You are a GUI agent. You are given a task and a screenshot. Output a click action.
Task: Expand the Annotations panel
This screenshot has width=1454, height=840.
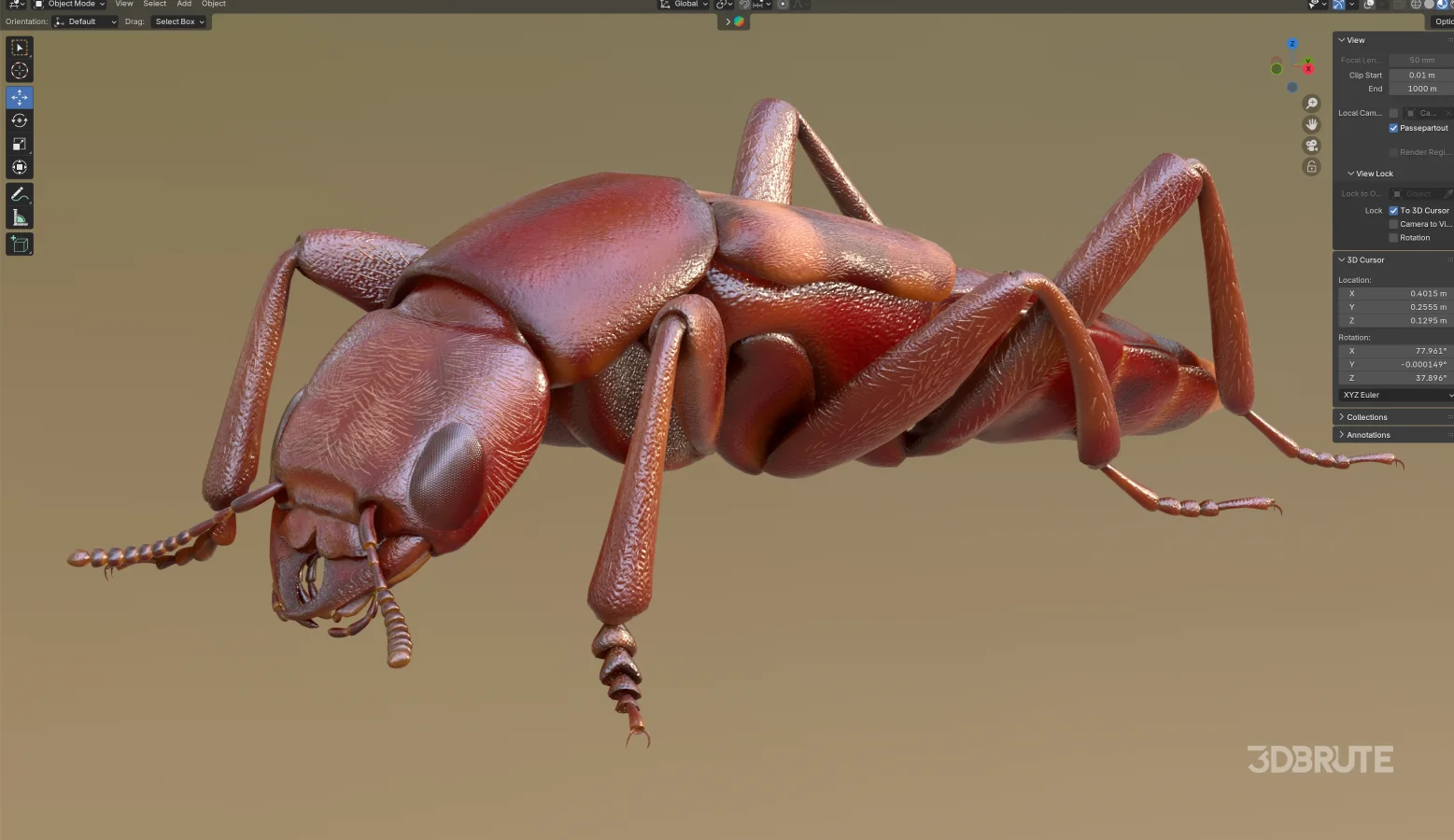(x=1367, y=435)
